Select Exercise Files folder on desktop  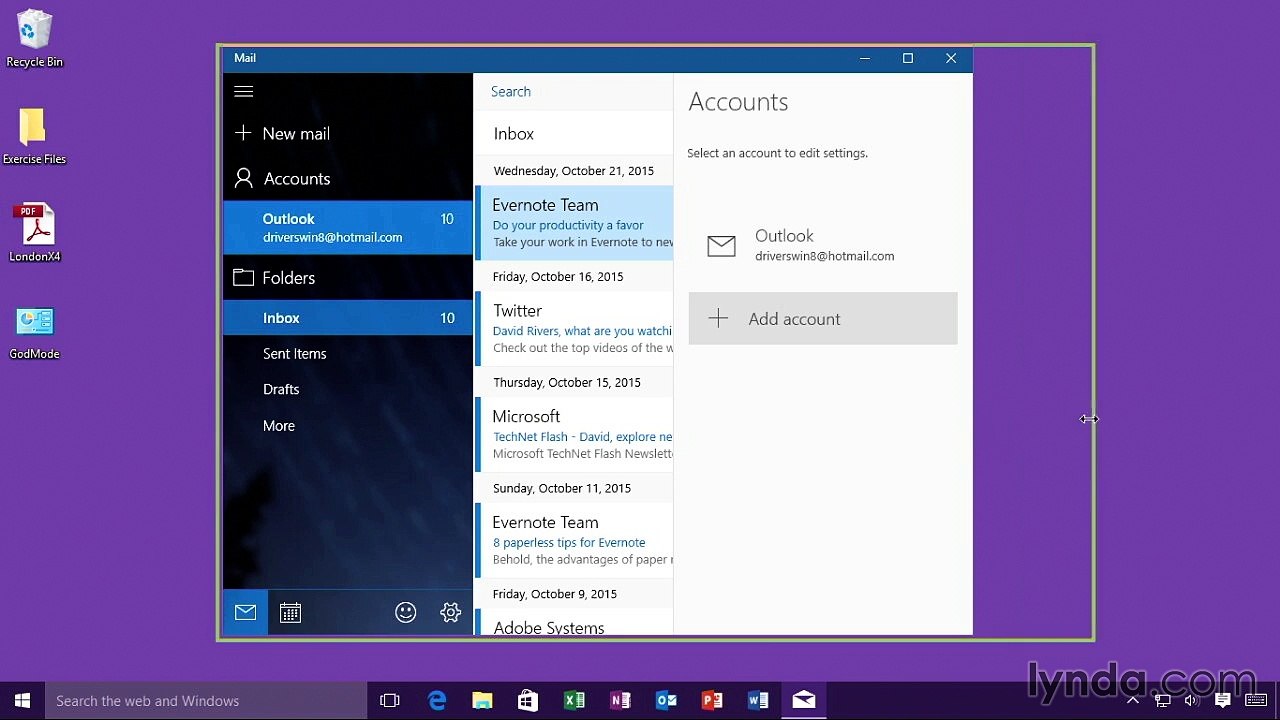tap(34, 136)
